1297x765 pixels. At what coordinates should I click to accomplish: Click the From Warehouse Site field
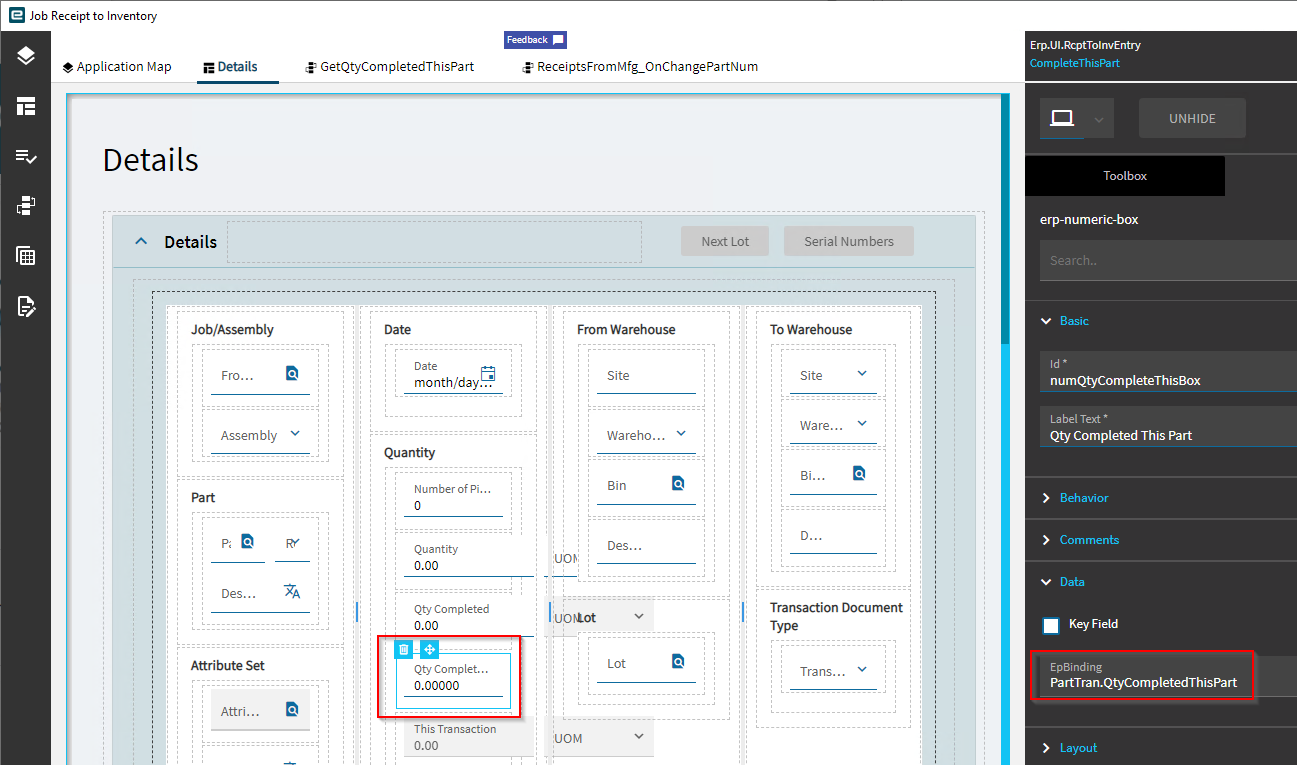(x=646, y=375)
